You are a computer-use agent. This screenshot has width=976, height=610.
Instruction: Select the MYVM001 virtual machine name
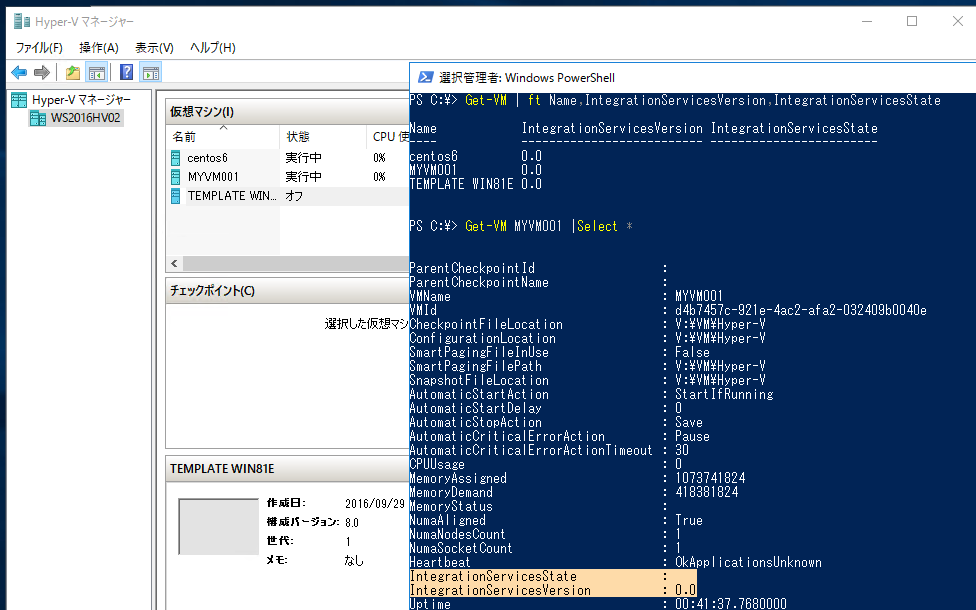(213, 177)
